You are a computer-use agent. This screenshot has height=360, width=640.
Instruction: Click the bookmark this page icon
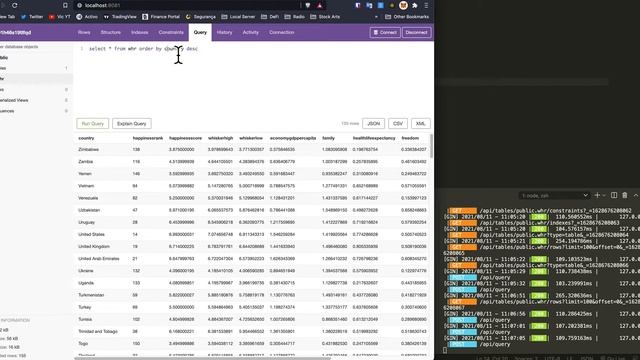coord(65,5)
